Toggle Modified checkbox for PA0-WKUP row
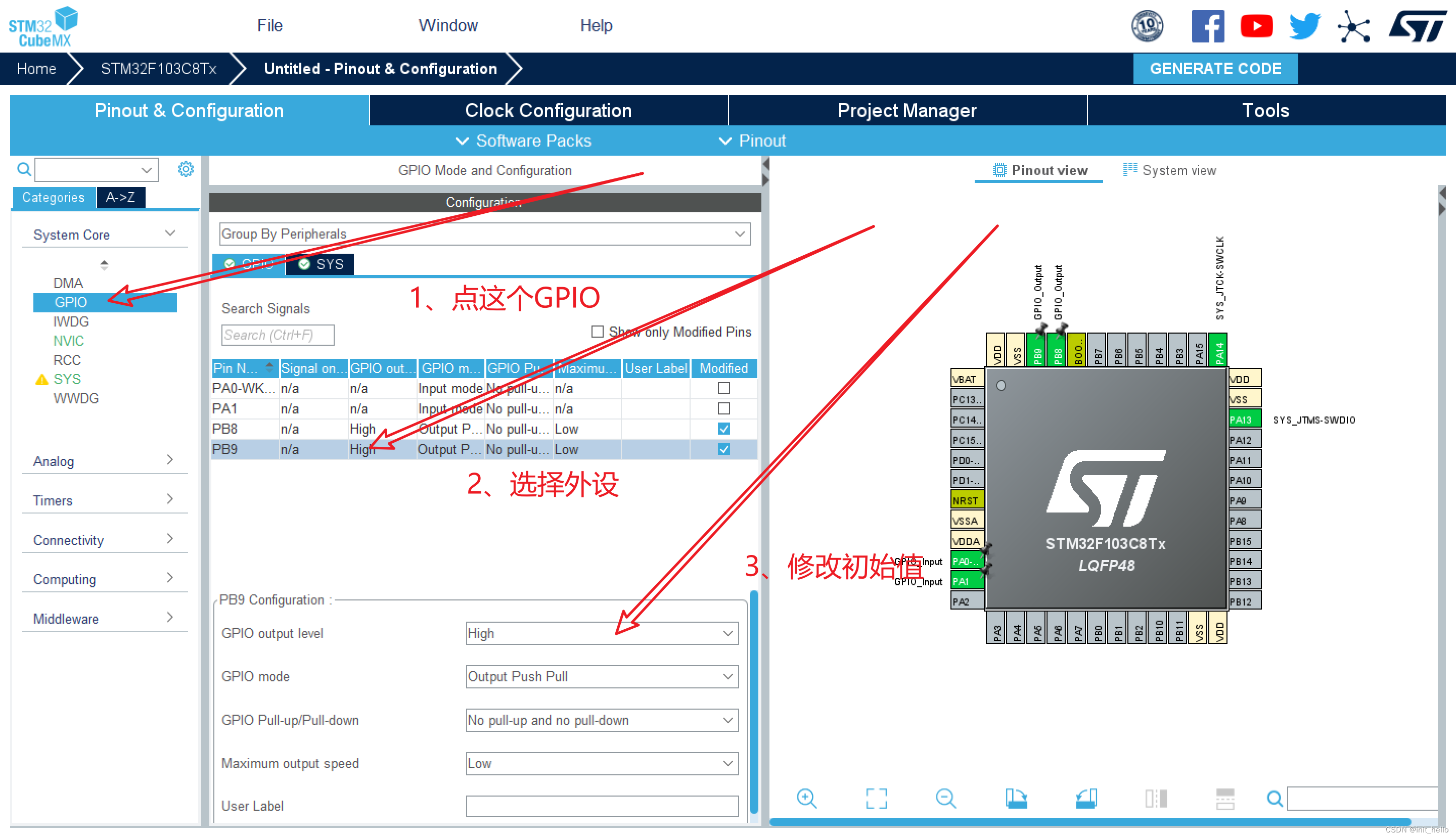The height and width of the screenshot is (838, 1456). tap(723, 389)
